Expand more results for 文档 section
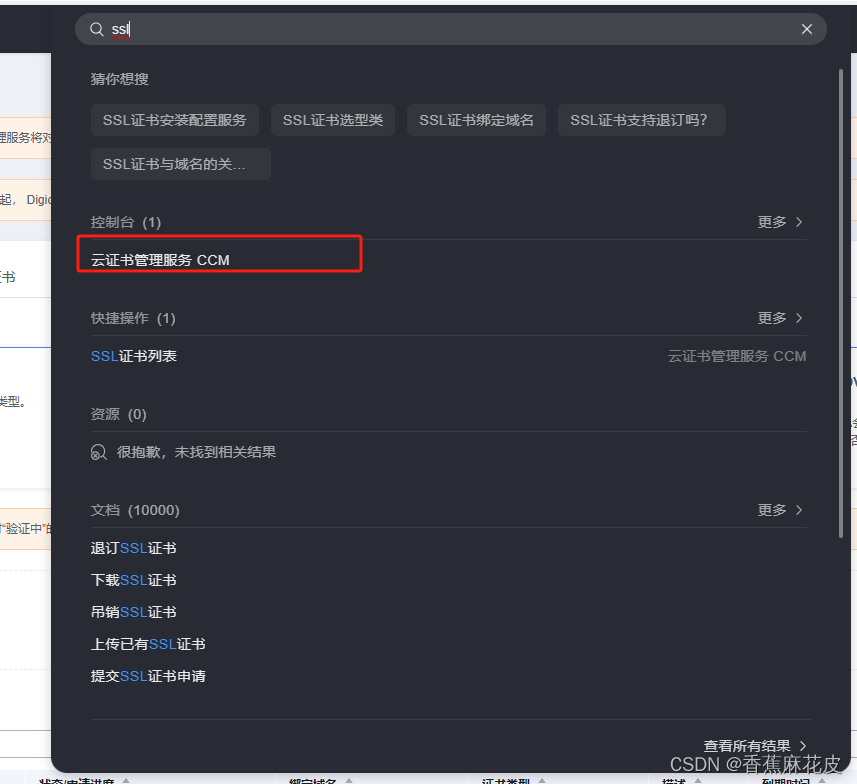Screen dimensions: 857x784 pos(780,510)
